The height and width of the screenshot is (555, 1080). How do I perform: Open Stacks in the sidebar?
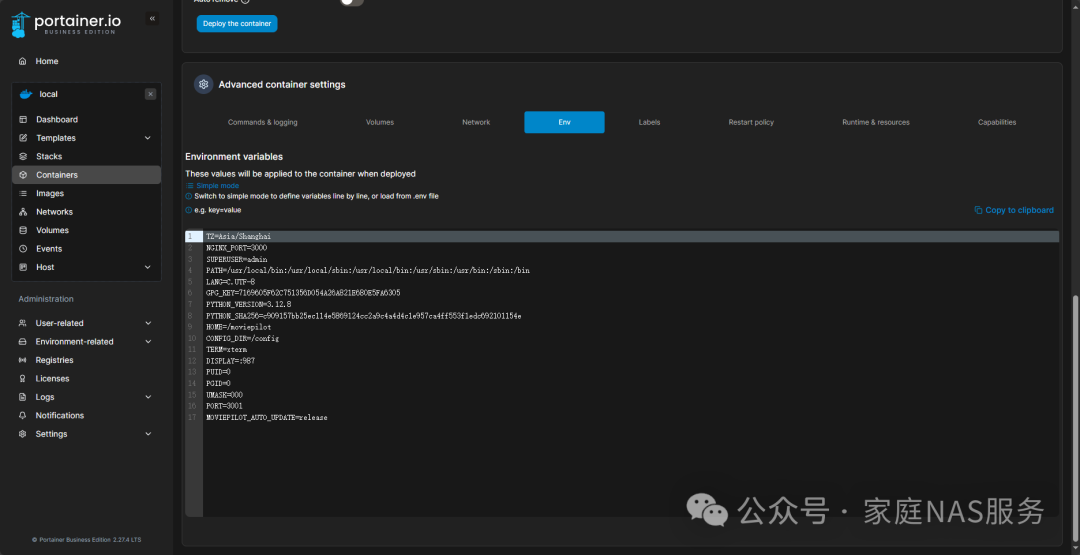(x=49, y=156)
